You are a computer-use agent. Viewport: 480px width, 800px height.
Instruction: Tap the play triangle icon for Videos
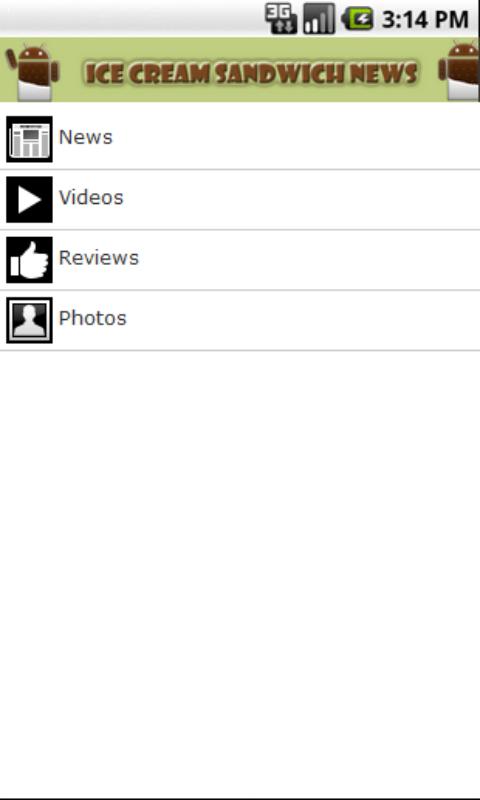(x=29, y=199)
